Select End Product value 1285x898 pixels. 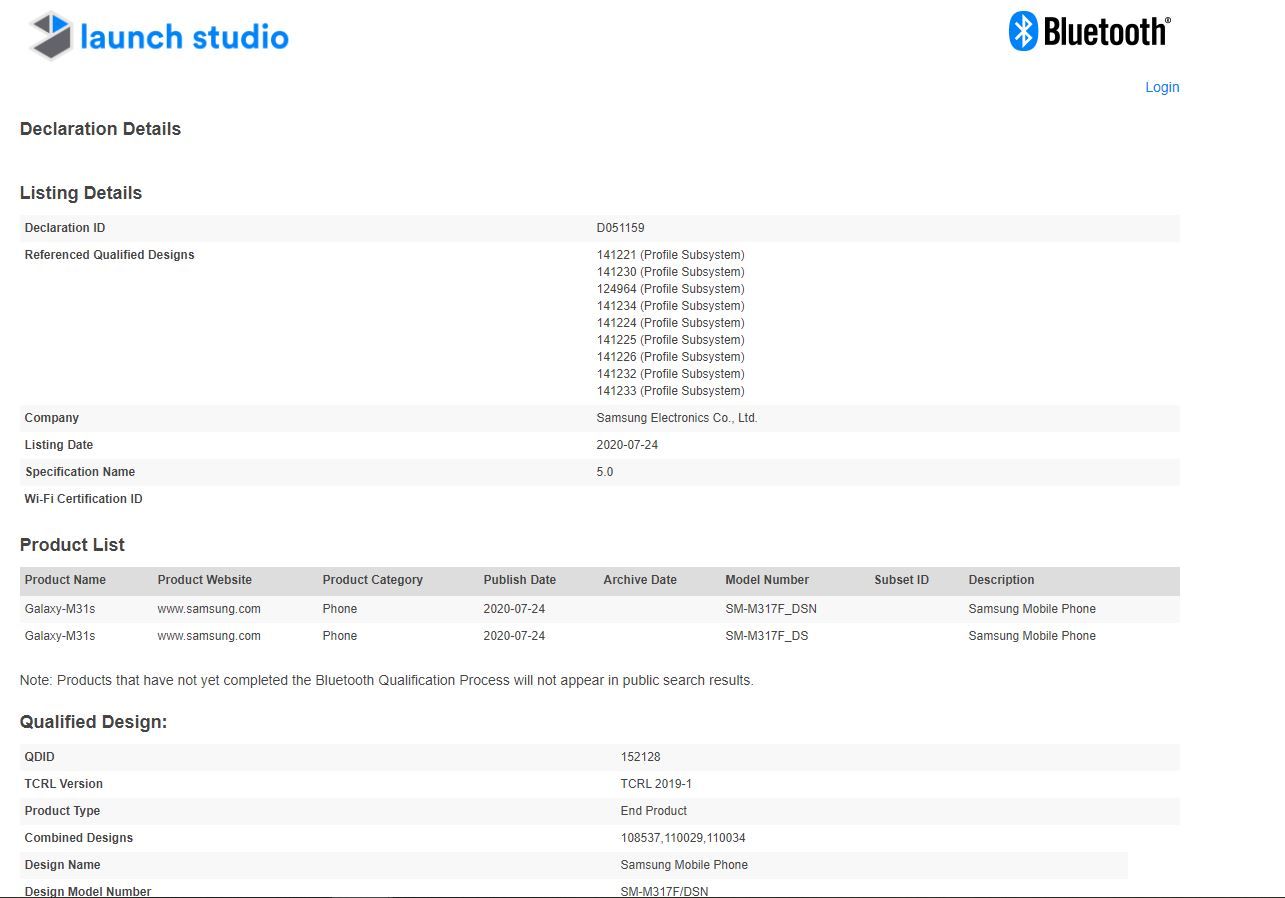654,811
